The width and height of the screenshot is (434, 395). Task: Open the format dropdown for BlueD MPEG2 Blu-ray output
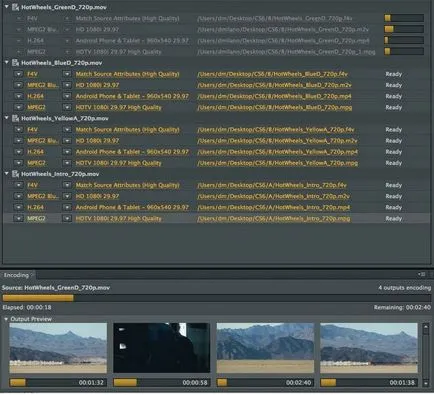point(18,85)
